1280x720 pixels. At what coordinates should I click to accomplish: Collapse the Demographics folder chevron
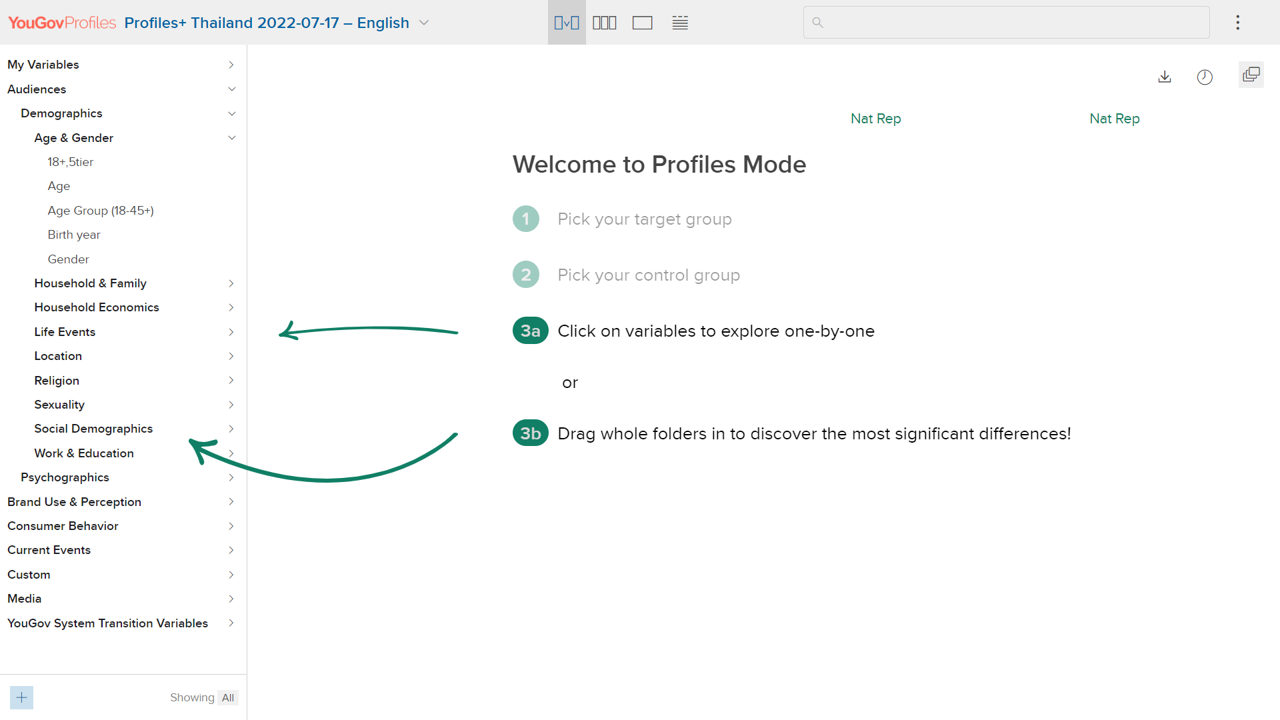pos(231,113)
